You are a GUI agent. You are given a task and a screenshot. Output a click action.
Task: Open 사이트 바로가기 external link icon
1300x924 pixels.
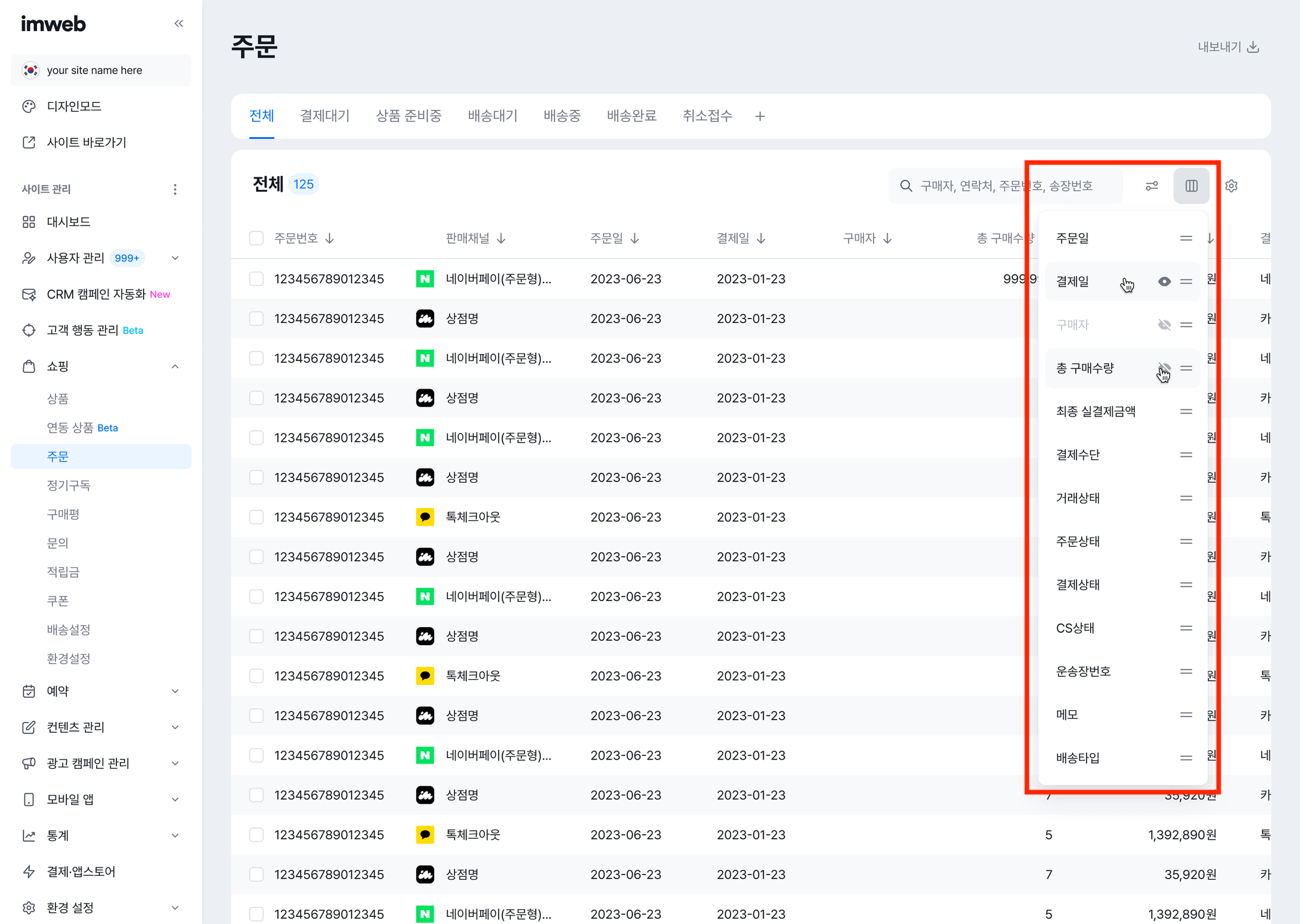coord(29,142)
